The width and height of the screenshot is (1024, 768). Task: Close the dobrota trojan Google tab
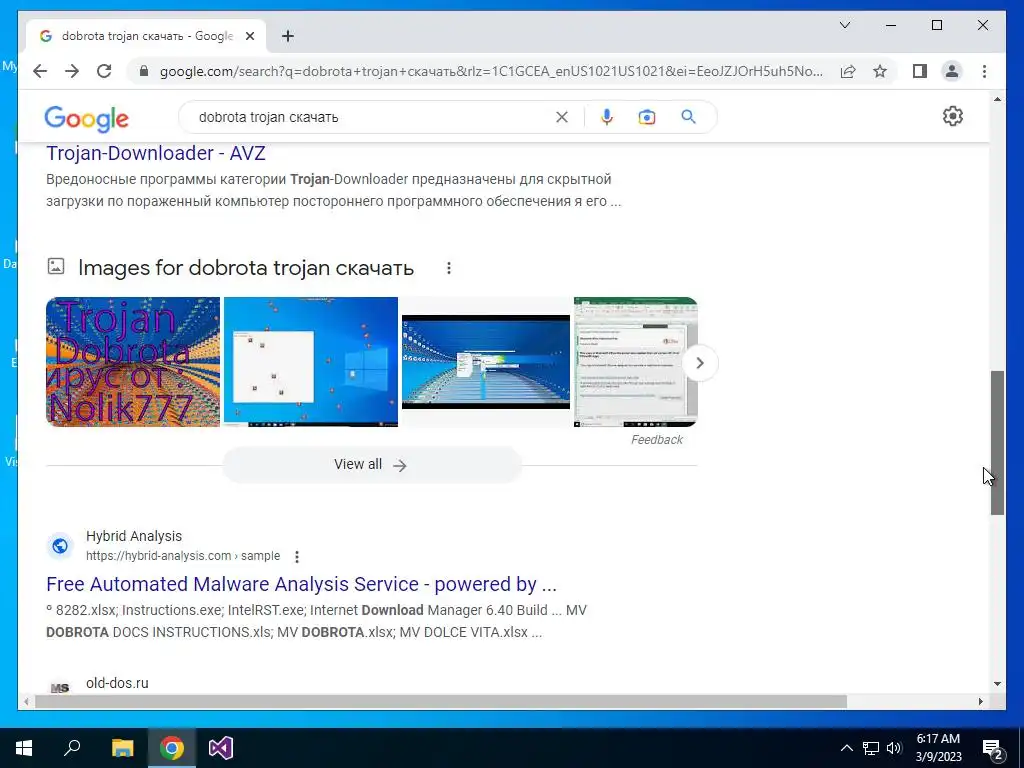(249, 36)
